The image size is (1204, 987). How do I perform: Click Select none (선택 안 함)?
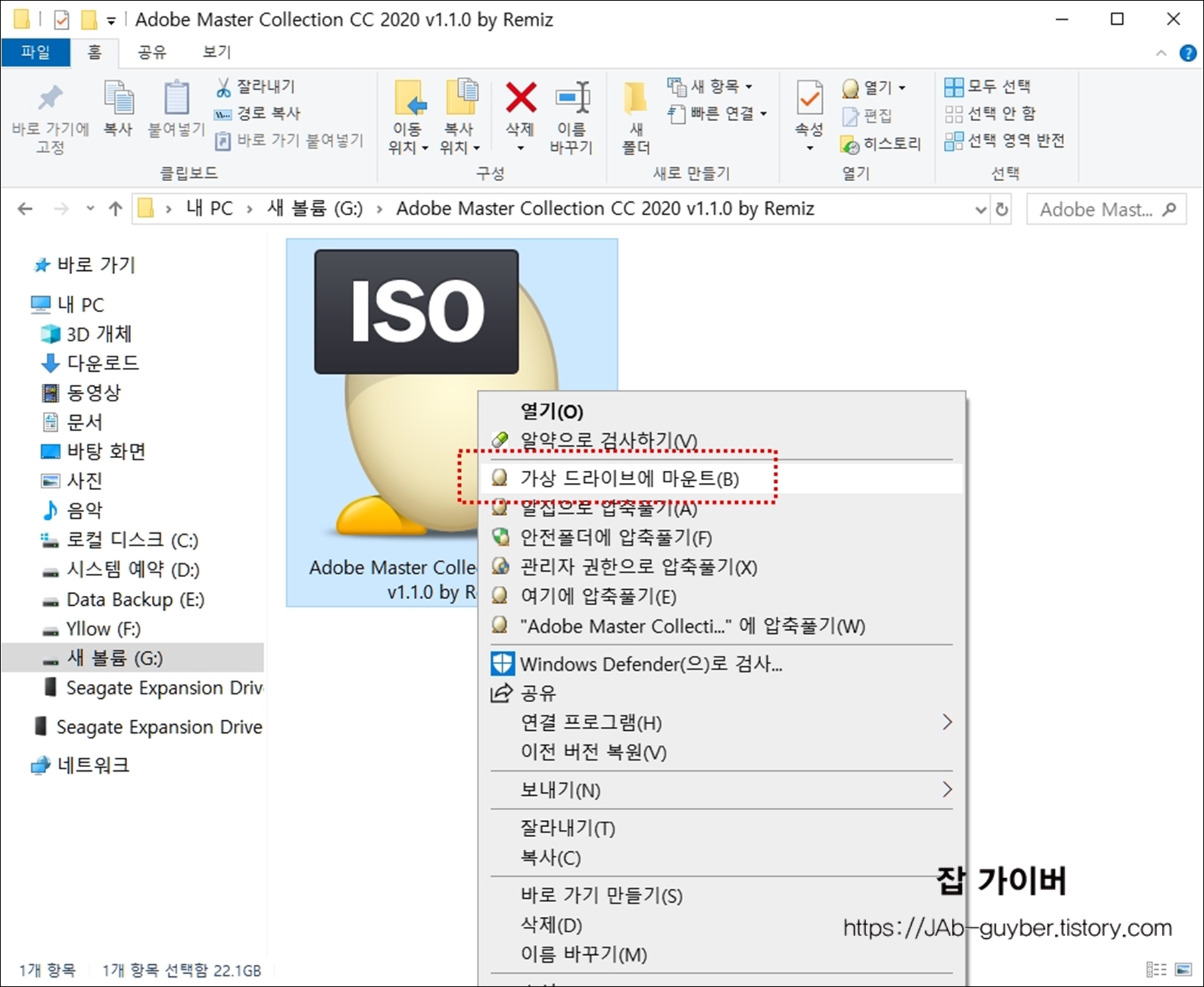click(x=990, y=114)
